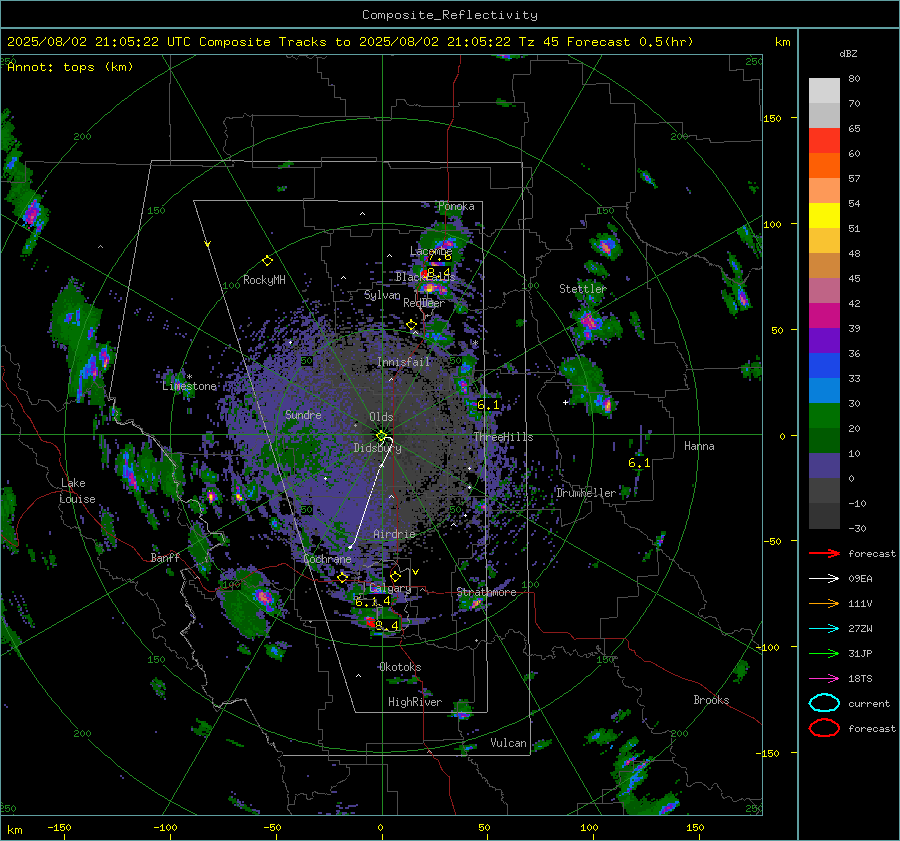Viewport: 900px width, 841px height.
Task: Click the Didsbury city label
Action: pyautogui.click(x=377, y=448)
